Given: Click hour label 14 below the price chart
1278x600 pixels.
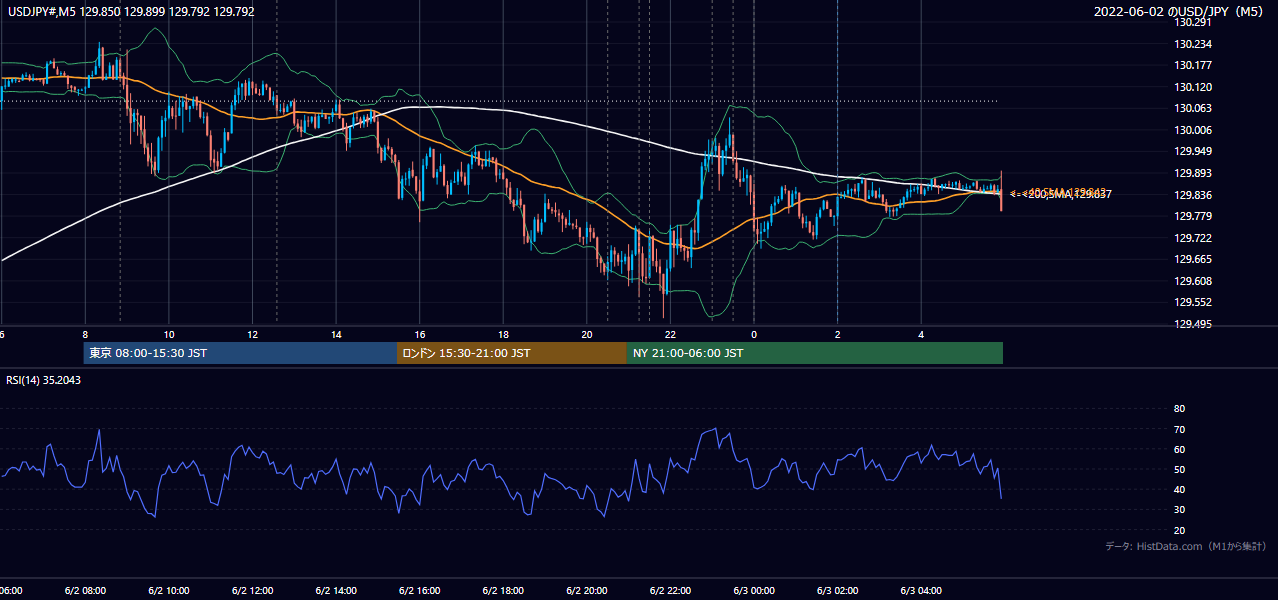Looking at the screenshot, I should click(x=336, y=335).
